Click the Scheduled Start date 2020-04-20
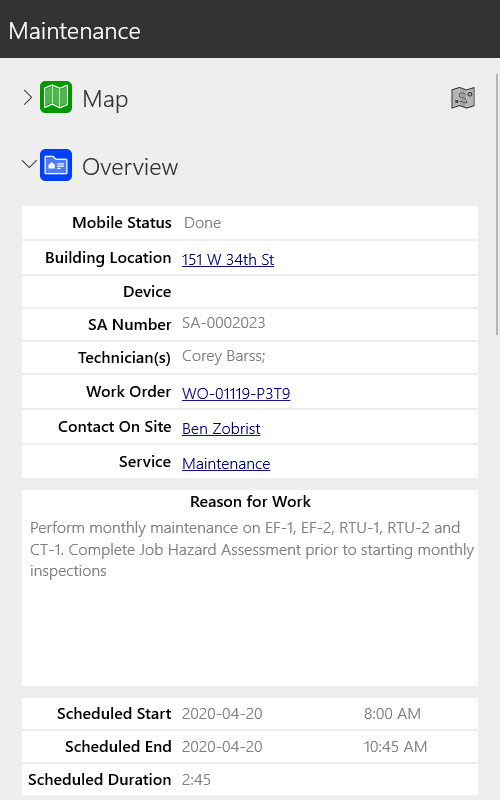This screenshot has height=800, width=500. pyautogui.click(x=222, y=713)
